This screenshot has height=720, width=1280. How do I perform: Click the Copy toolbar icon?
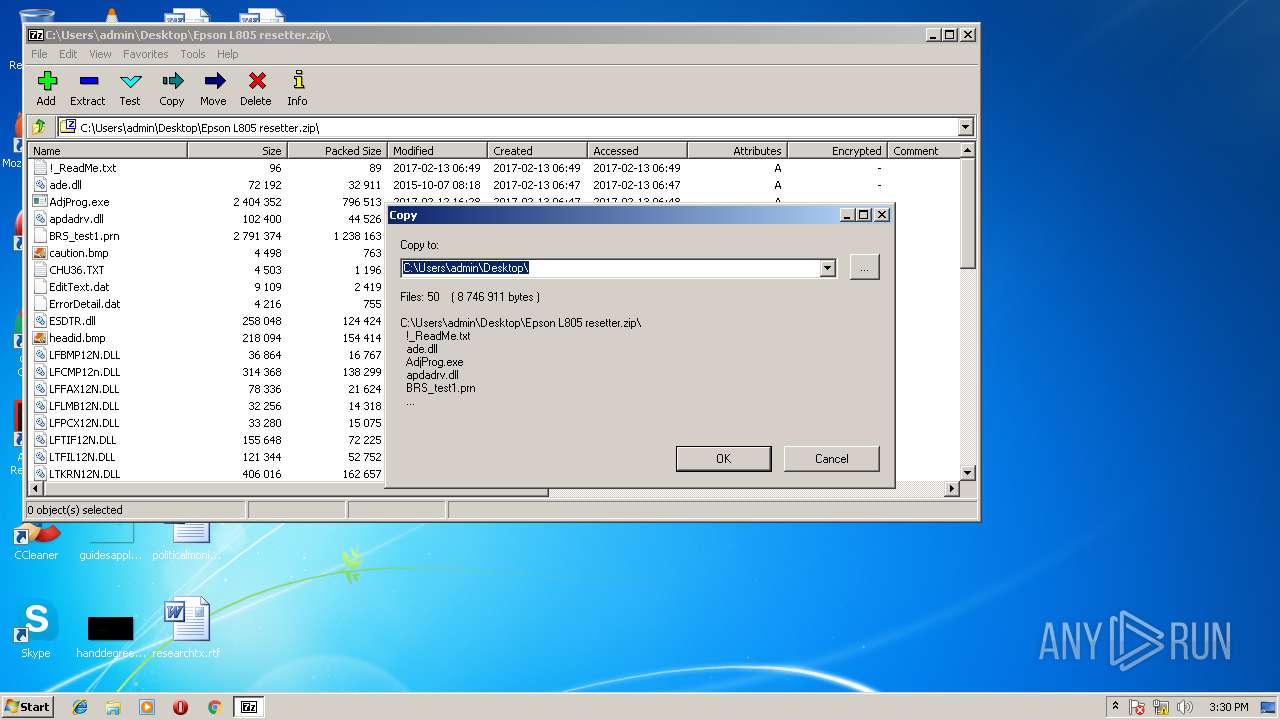tap(172, 88)
